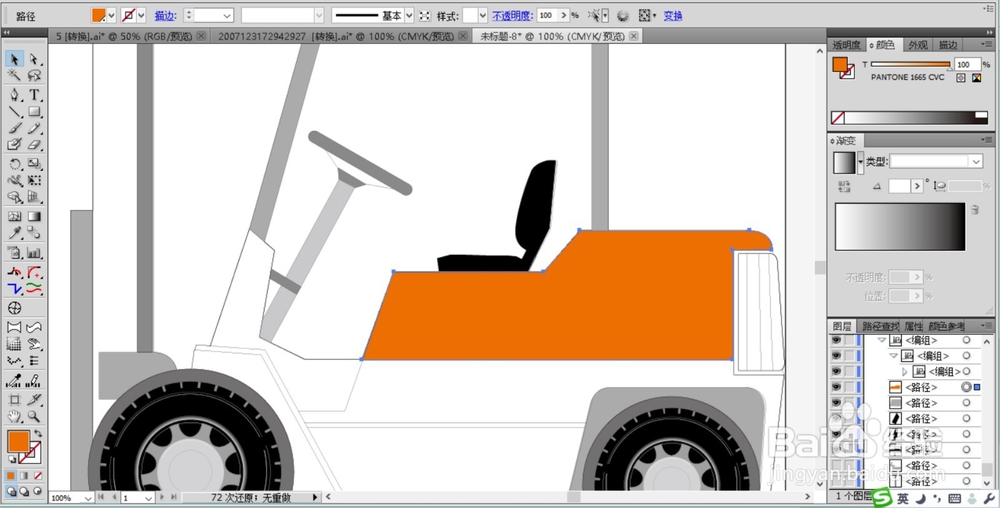Select the Magic Wand tool
The width and height of the screenshot is (1000, 508).
pos(14,76)
